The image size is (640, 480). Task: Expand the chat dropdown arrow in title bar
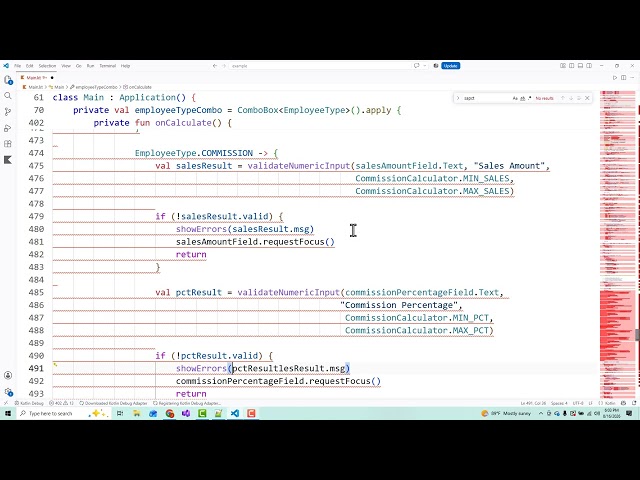click(424, 66)
